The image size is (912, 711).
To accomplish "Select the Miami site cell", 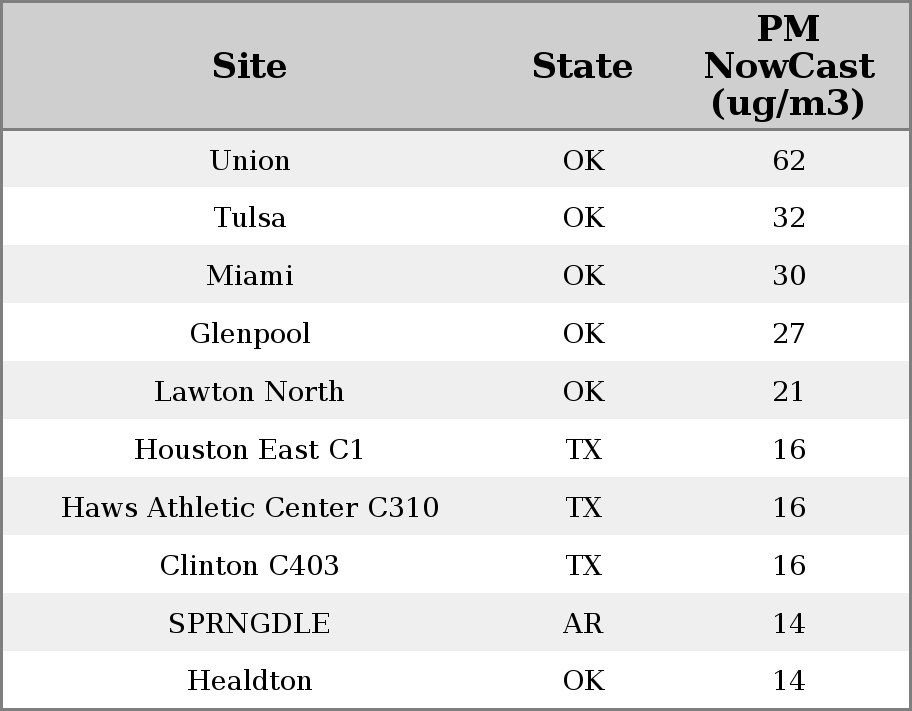I will [x=250, y=275].
